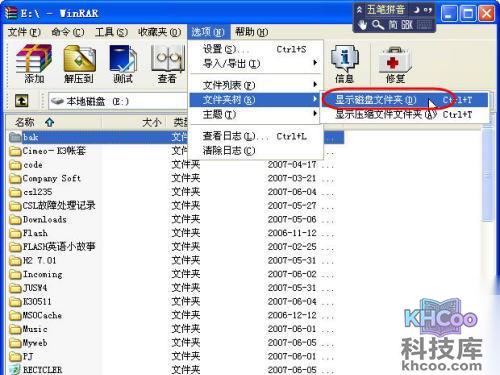Viewport: 500px width, 375px height.
Task: Toggle the IME 简 simplified character mode
Action: tap(393, 25)
